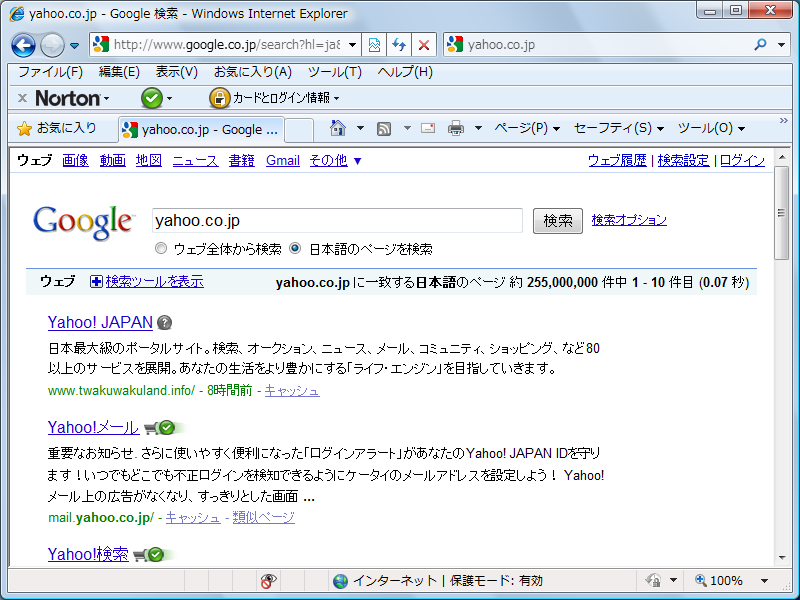
Task: Click the Norton safe icon beside Yahoo!検索
Action: pyautogui.click(x=156, y=555)
